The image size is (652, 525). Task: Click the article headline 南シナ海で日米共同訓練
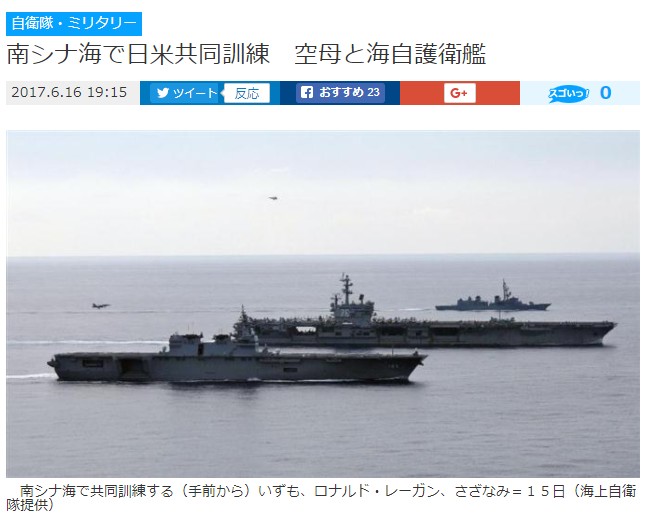(138, 54)
